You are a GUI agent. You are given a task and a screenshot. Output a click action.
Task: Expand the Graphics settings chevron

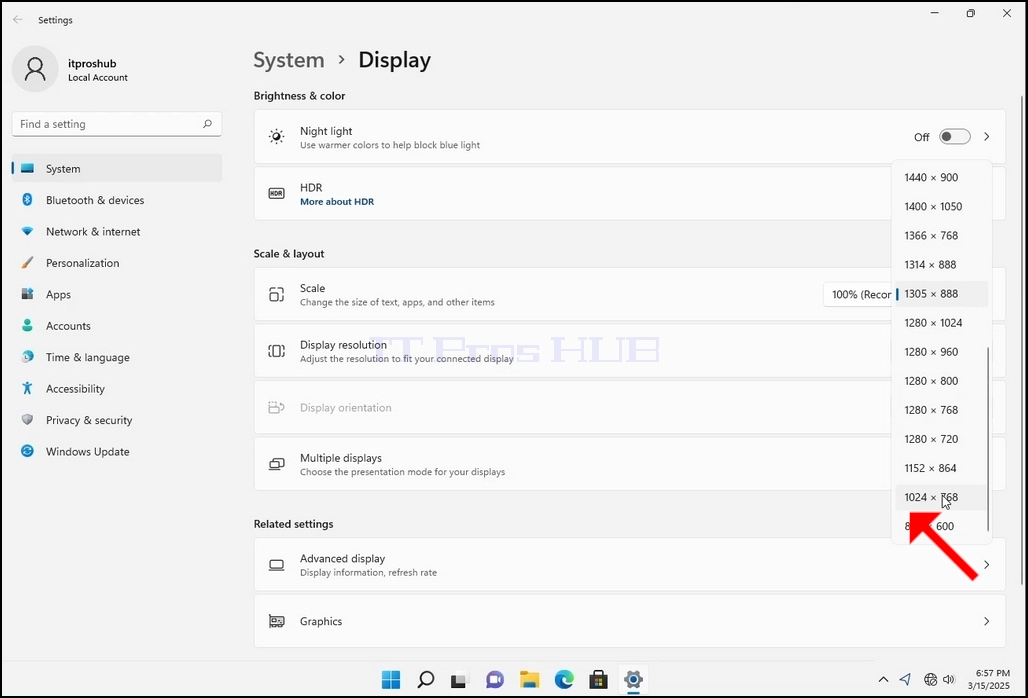pyautogui.click(x=986, y=621)
